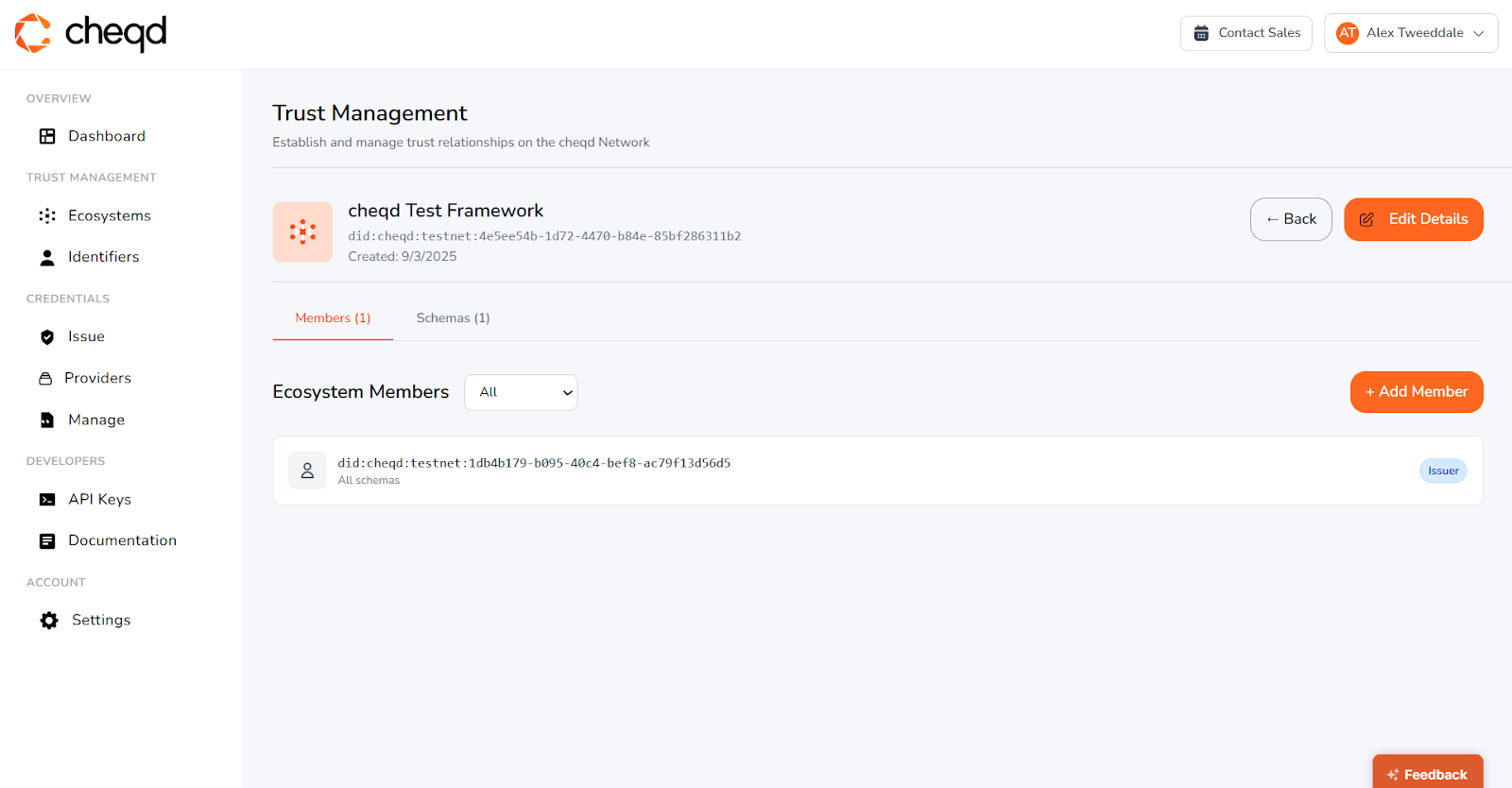The width and height of the screenshot is (1512, 788).
Task: Click the Edit Details button
Action: [1413, 219]
